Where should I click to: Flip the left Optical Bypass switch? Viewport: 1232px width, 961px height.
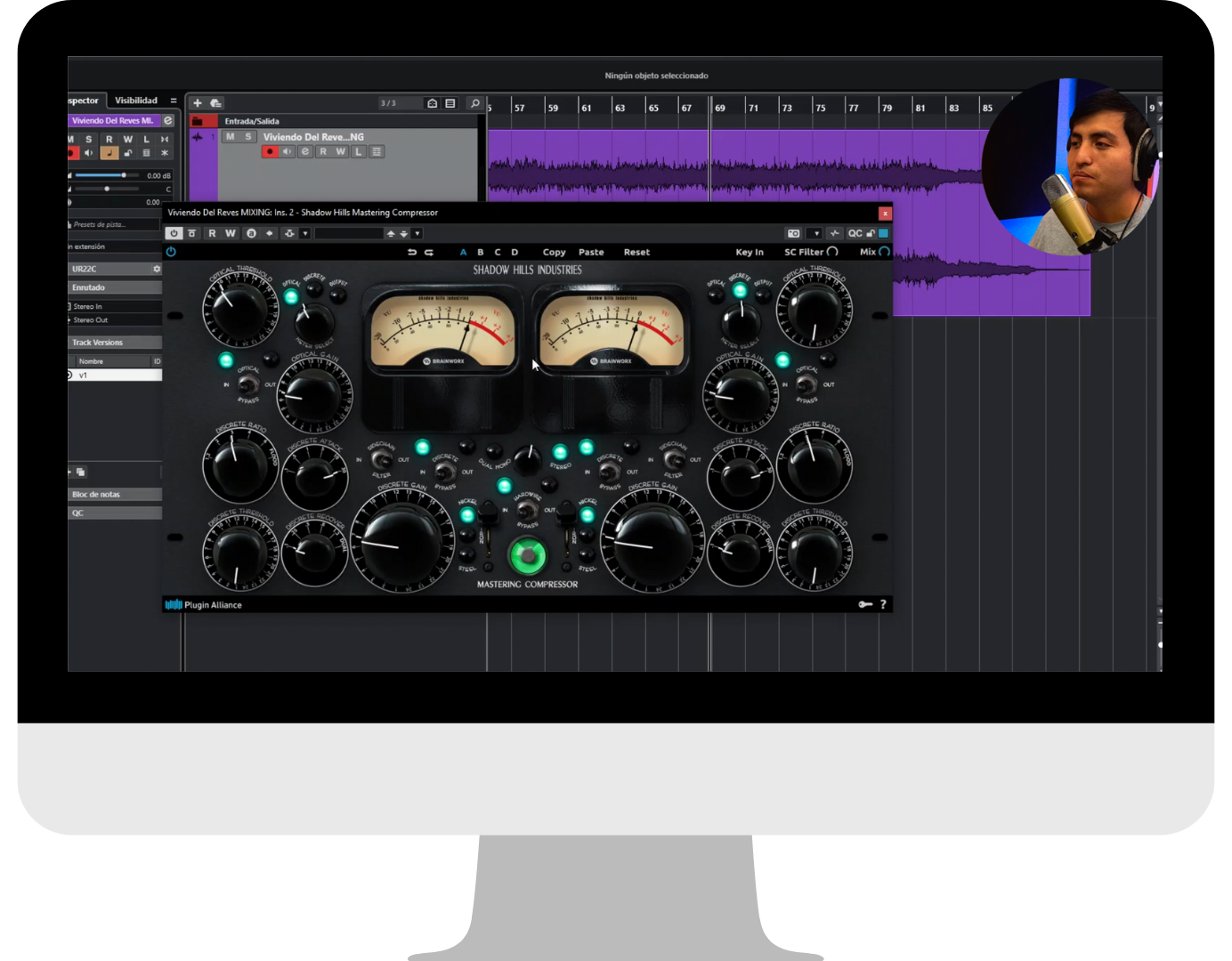coord(248,384)
